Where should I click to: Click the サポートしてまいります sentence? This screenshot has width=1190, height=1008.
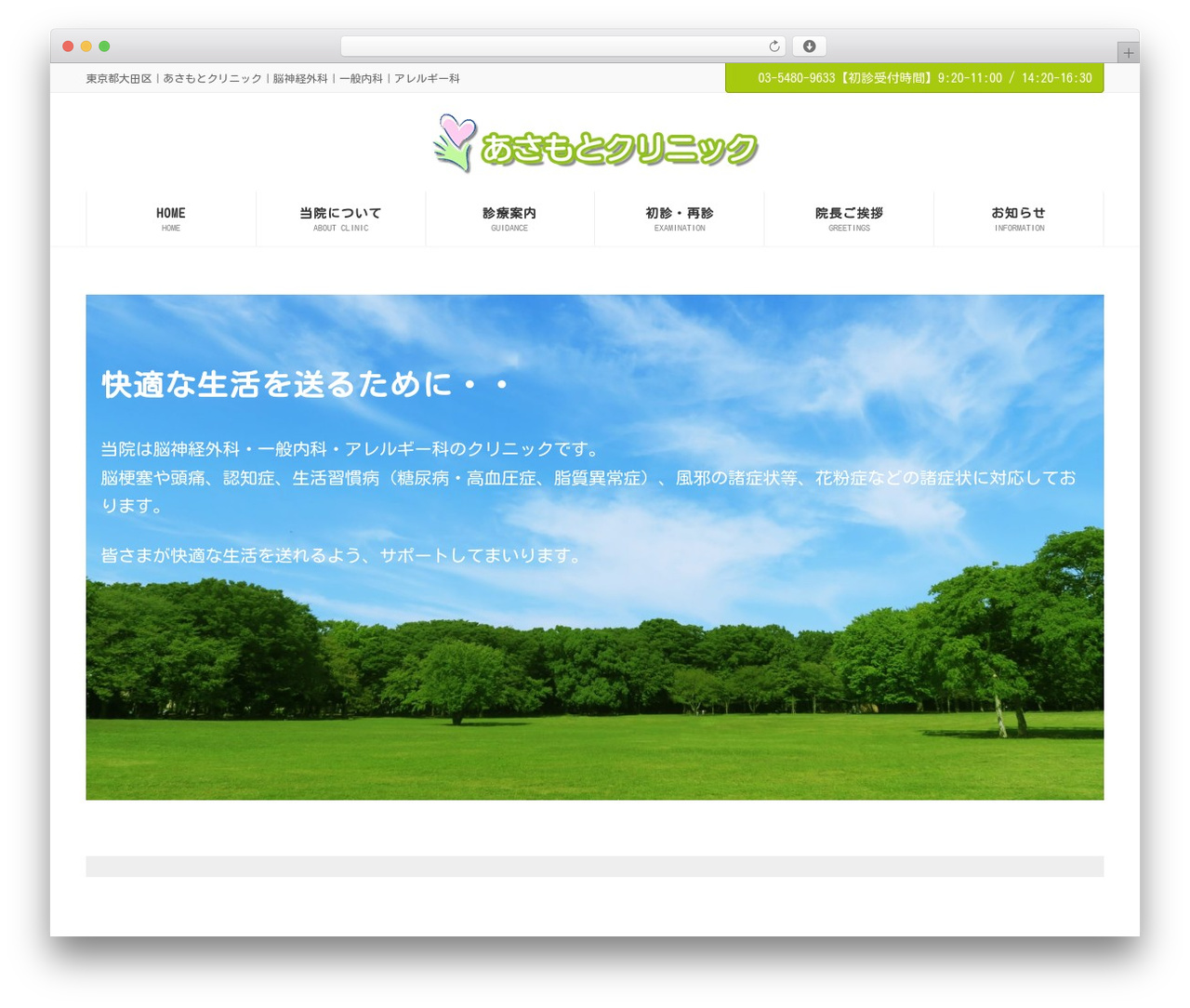(x=343, y=555)
